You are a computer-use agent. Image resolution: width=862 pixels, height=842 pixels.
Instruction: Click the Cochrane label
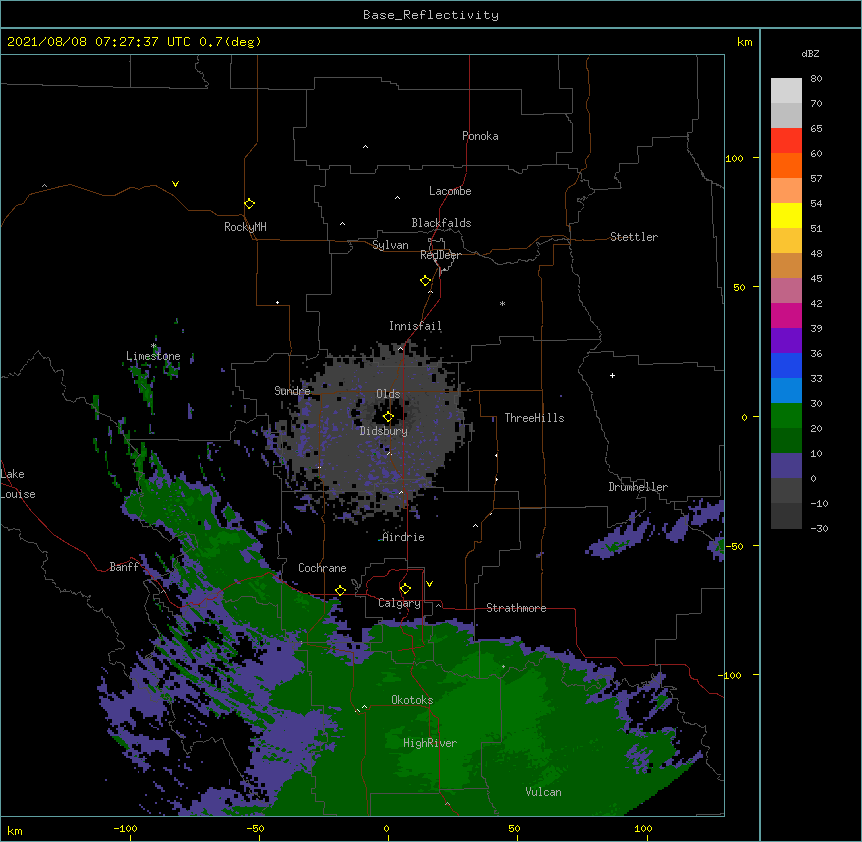tap(322, 568)
